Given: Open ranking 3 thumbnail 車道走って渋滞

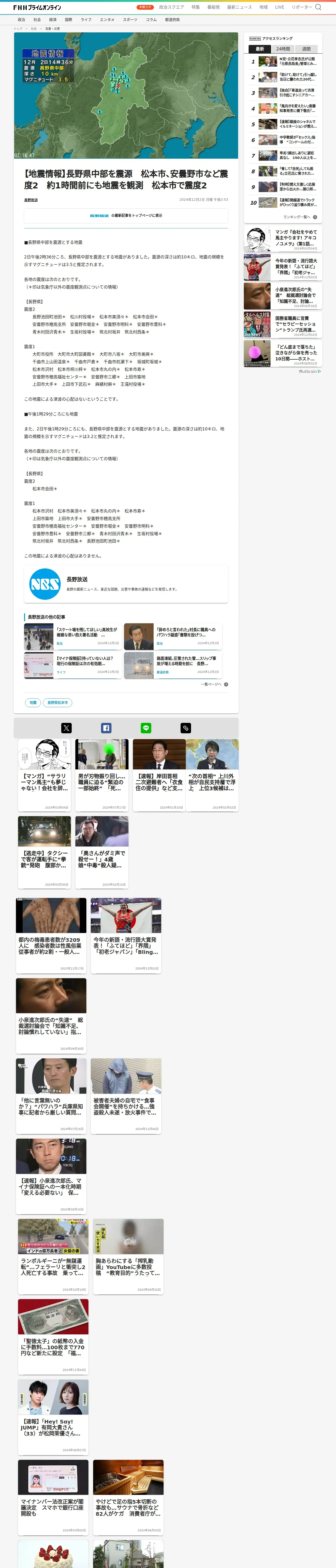Looking at the screenshot, I should pyautogui.click(x=268, y=93).
